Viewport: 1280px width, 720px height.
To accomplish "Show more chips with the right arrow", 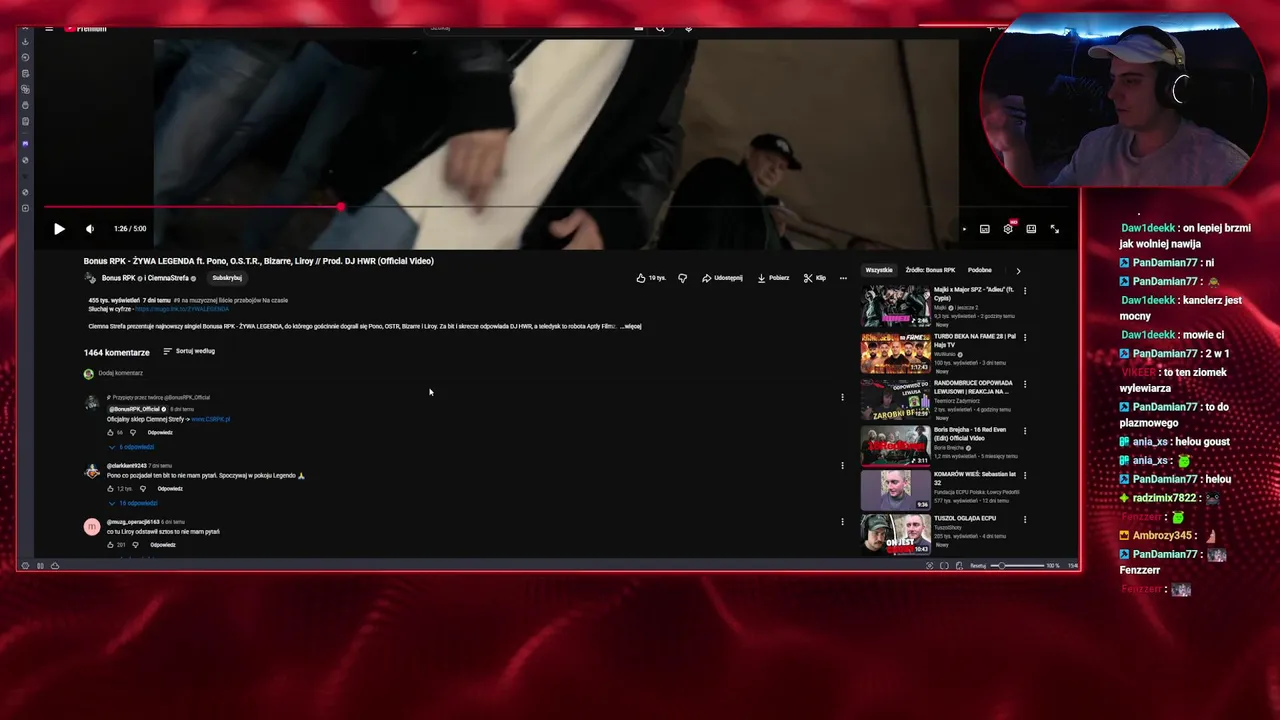I will (1018, 270).
